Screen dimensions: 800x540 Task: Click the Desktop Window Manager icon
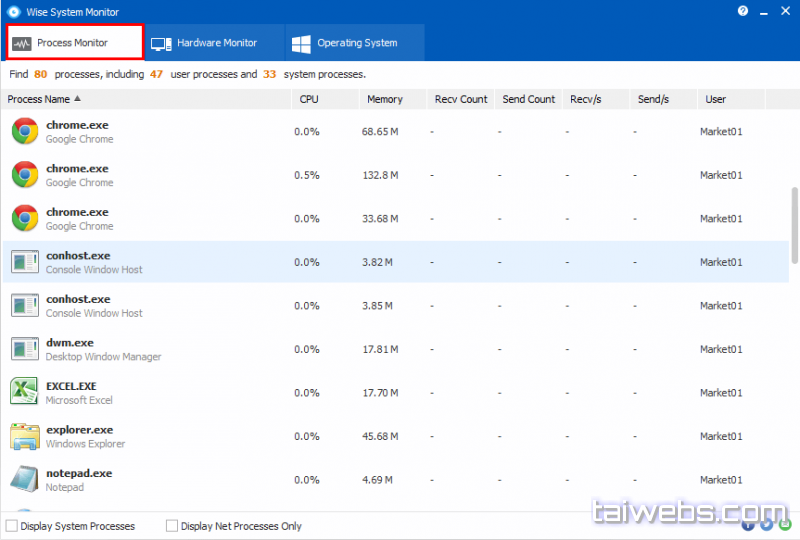[25, 349]
